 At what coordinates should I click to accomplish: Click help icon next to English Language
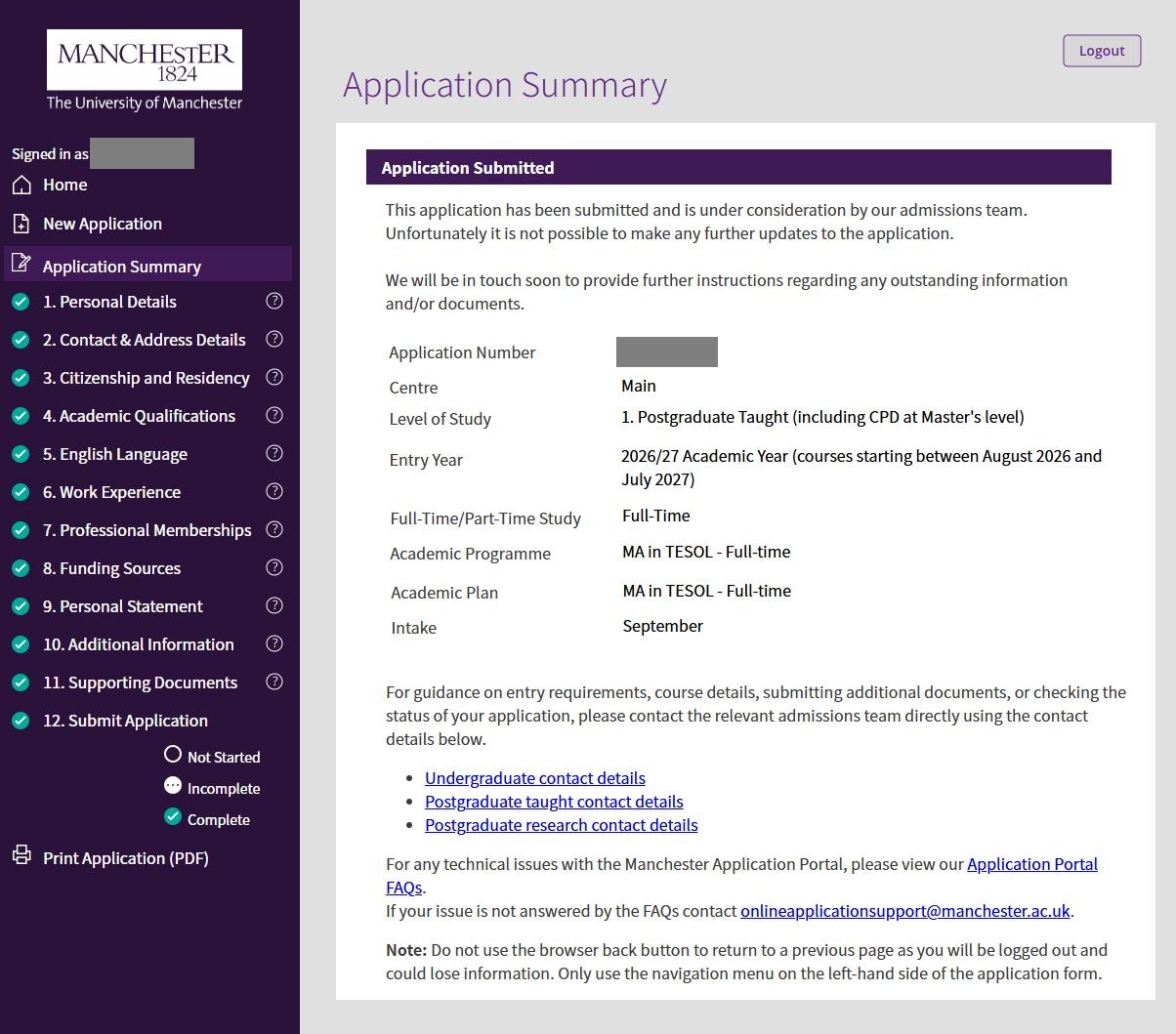(274, 453)
